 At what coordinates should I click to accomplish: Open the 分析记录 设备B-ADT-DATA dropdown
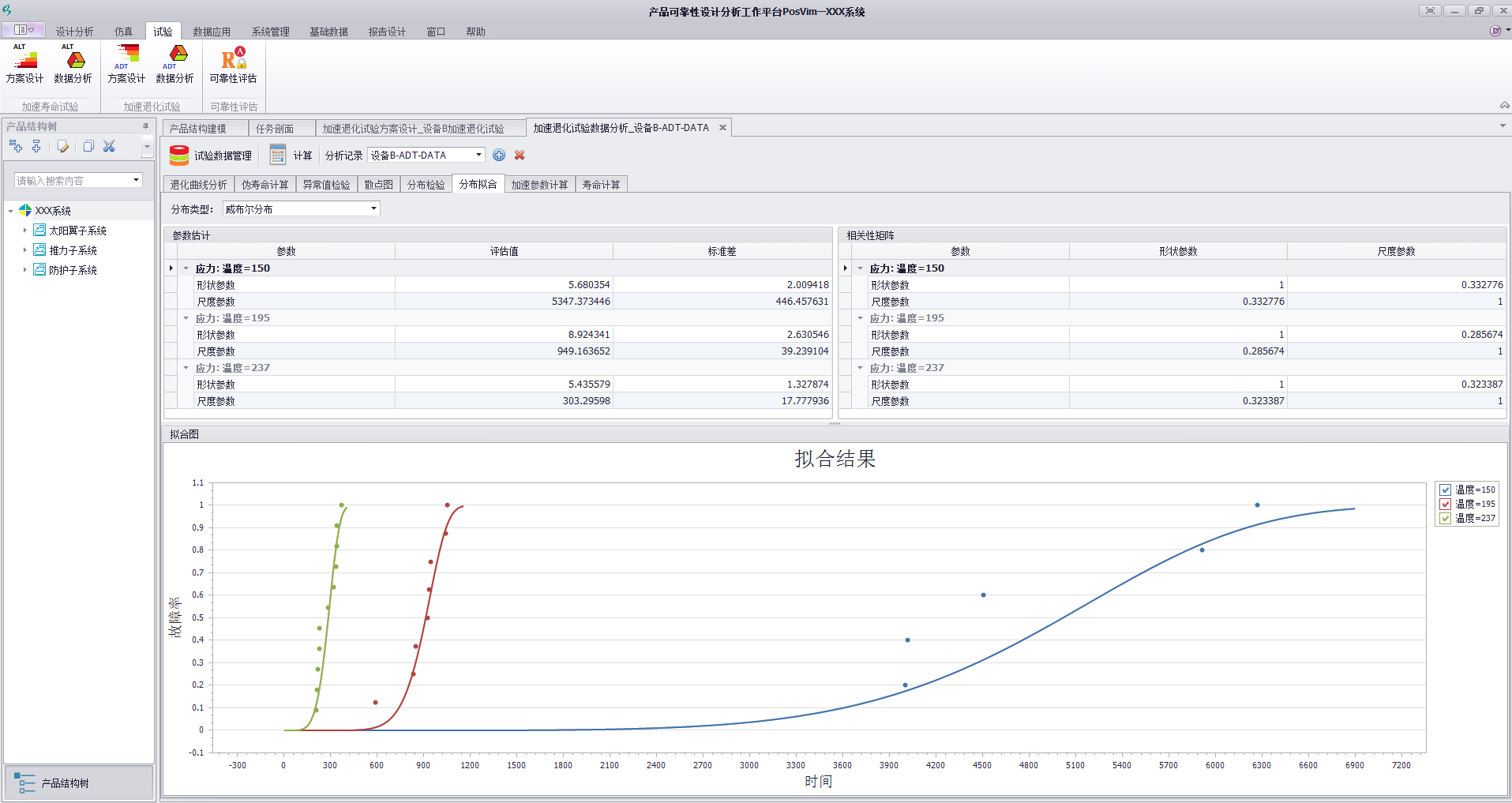click(x=478, y=155)
